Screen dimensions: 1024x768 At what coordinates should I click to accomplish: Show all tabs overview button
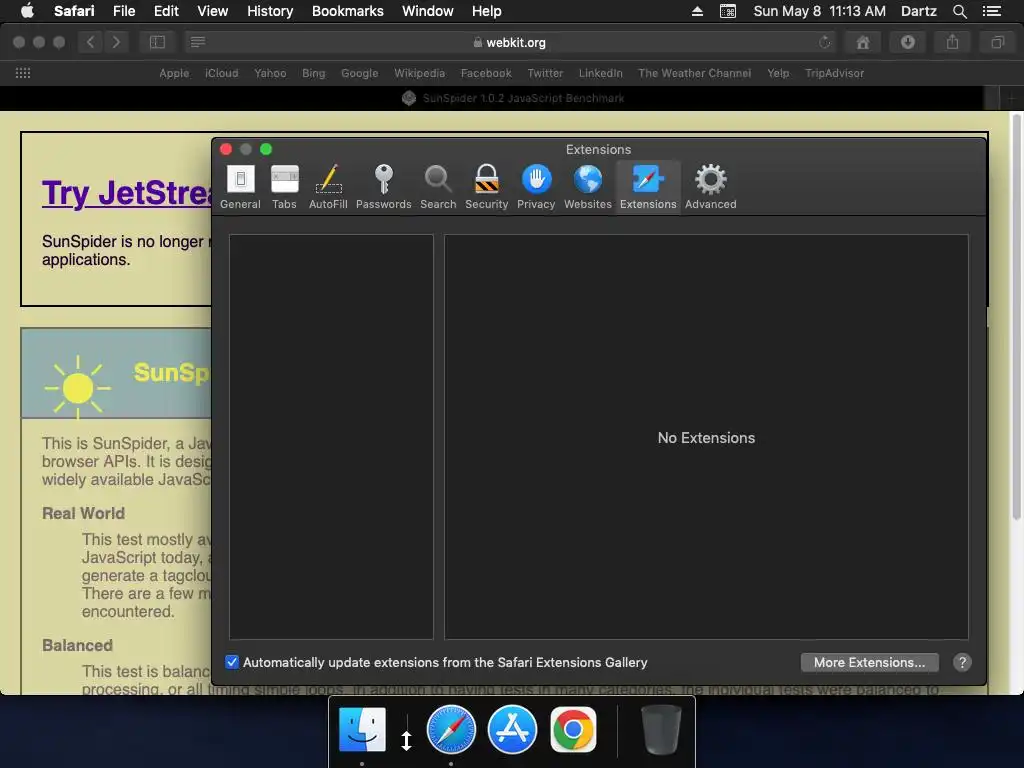point(997,42)
